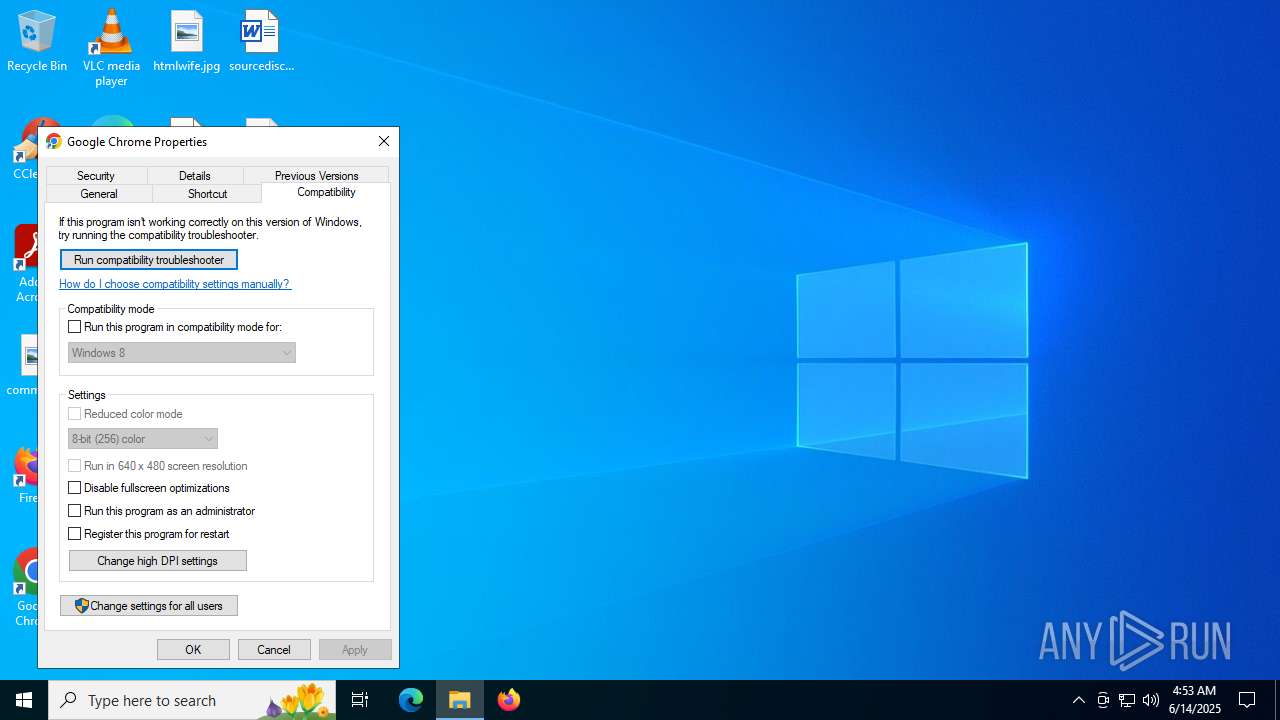The image size is (1280, 720).
Task: Close the Google Chrome Properties dialog
Action: click(384, 142)
